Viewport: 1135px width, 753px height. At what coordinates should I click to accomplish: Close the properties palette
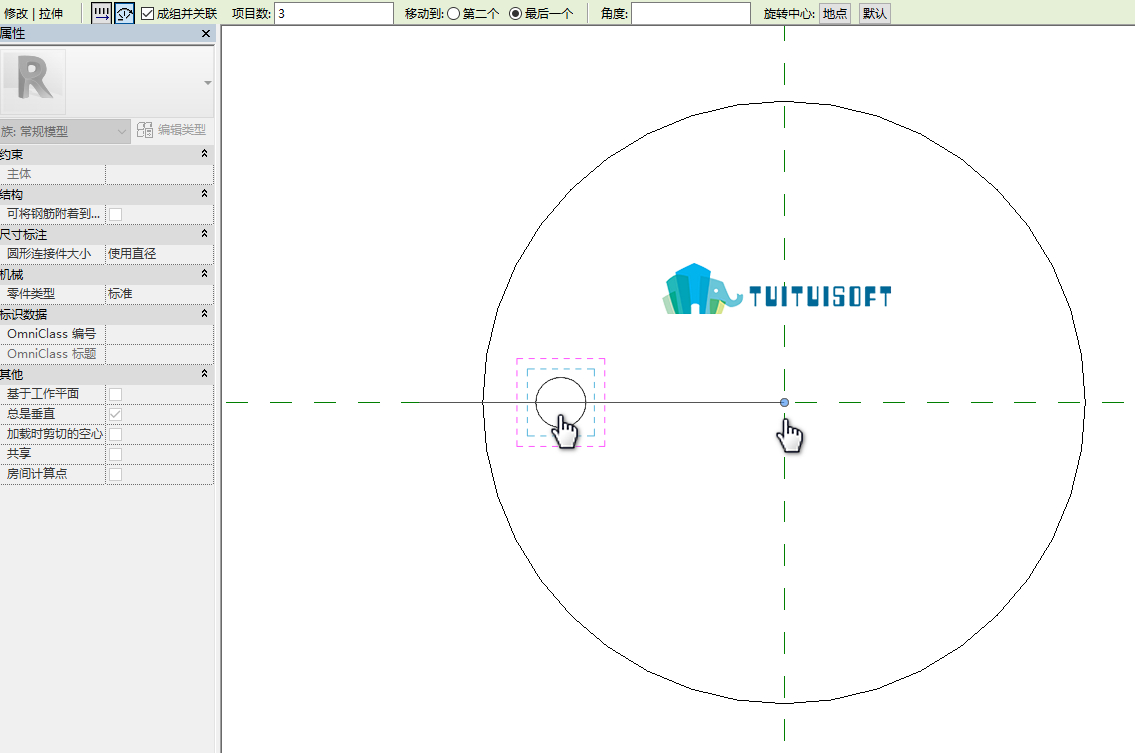pyautogui.click(x=206, y=33)
